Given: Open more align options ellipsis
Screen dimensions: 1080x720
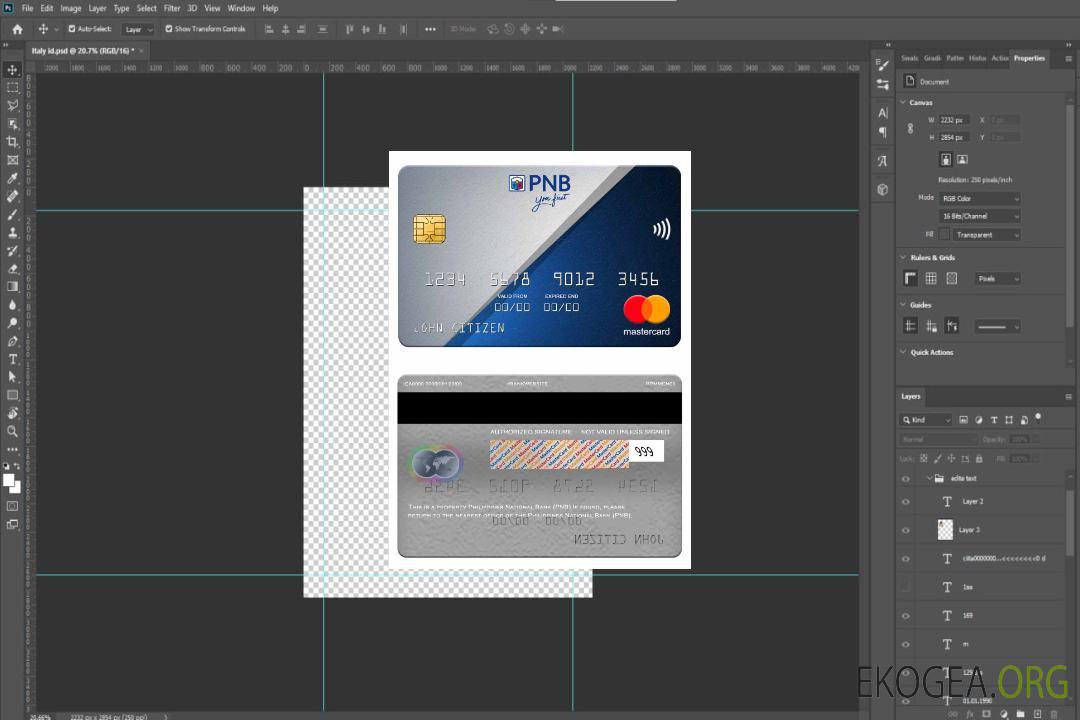Looking at the screenshot, I should click(430, 29).
